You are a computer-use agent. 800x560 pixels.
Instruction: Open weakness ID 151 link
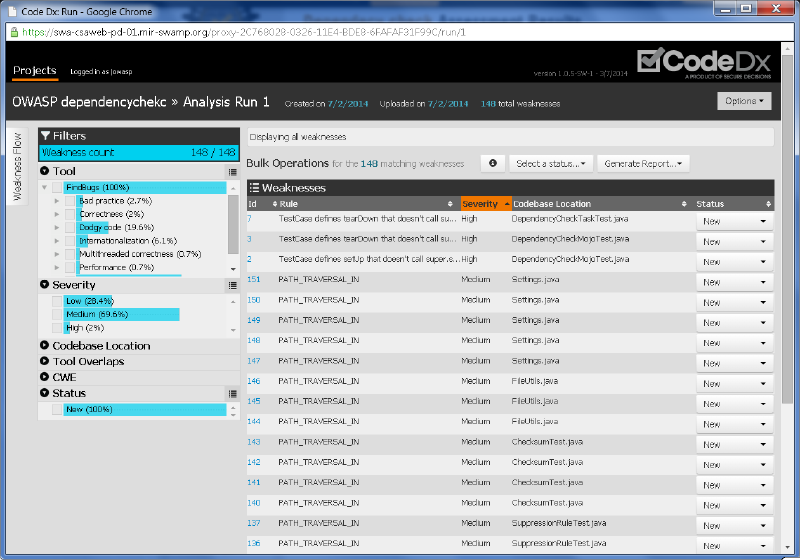pos(254,279)
